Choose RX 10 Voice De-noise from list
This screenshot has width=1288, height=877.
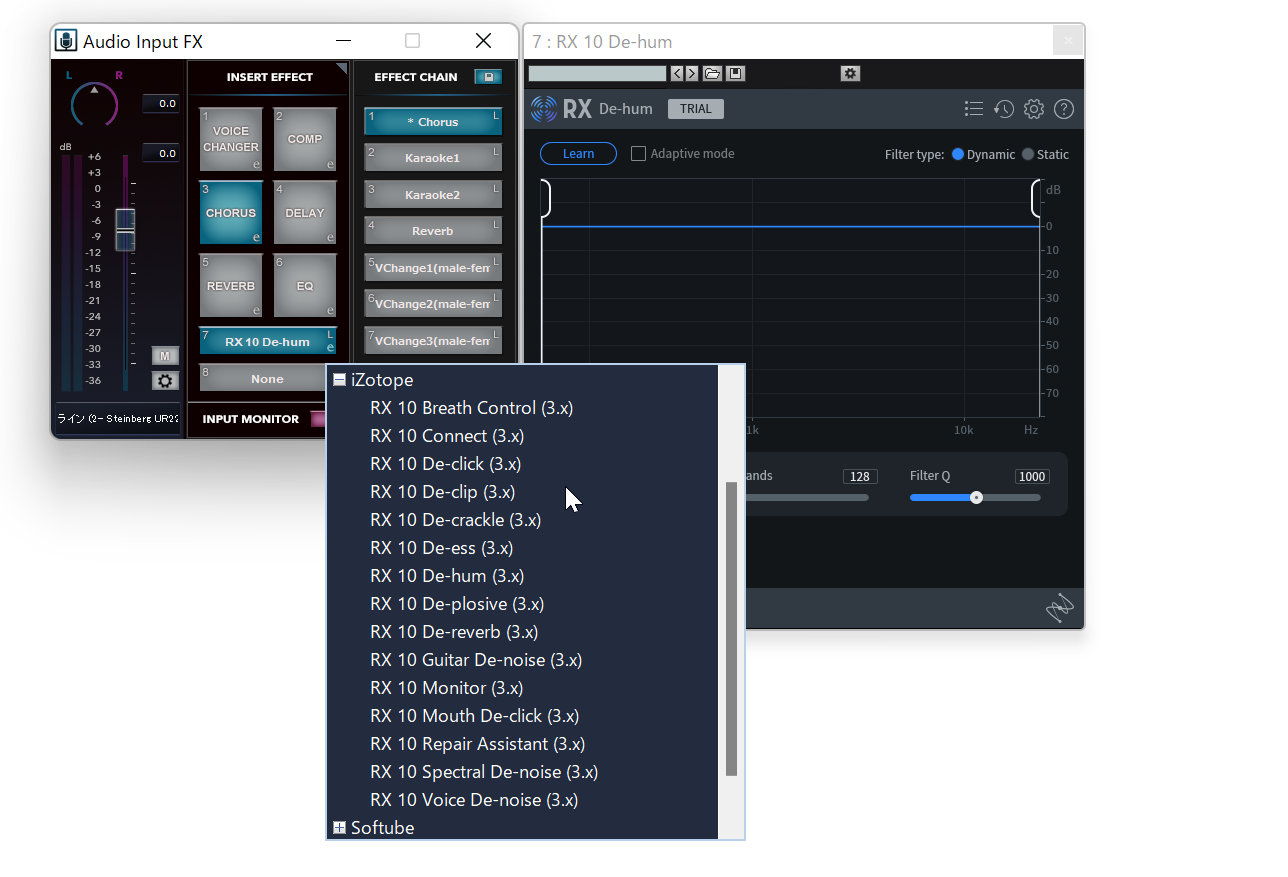(474, 800)
